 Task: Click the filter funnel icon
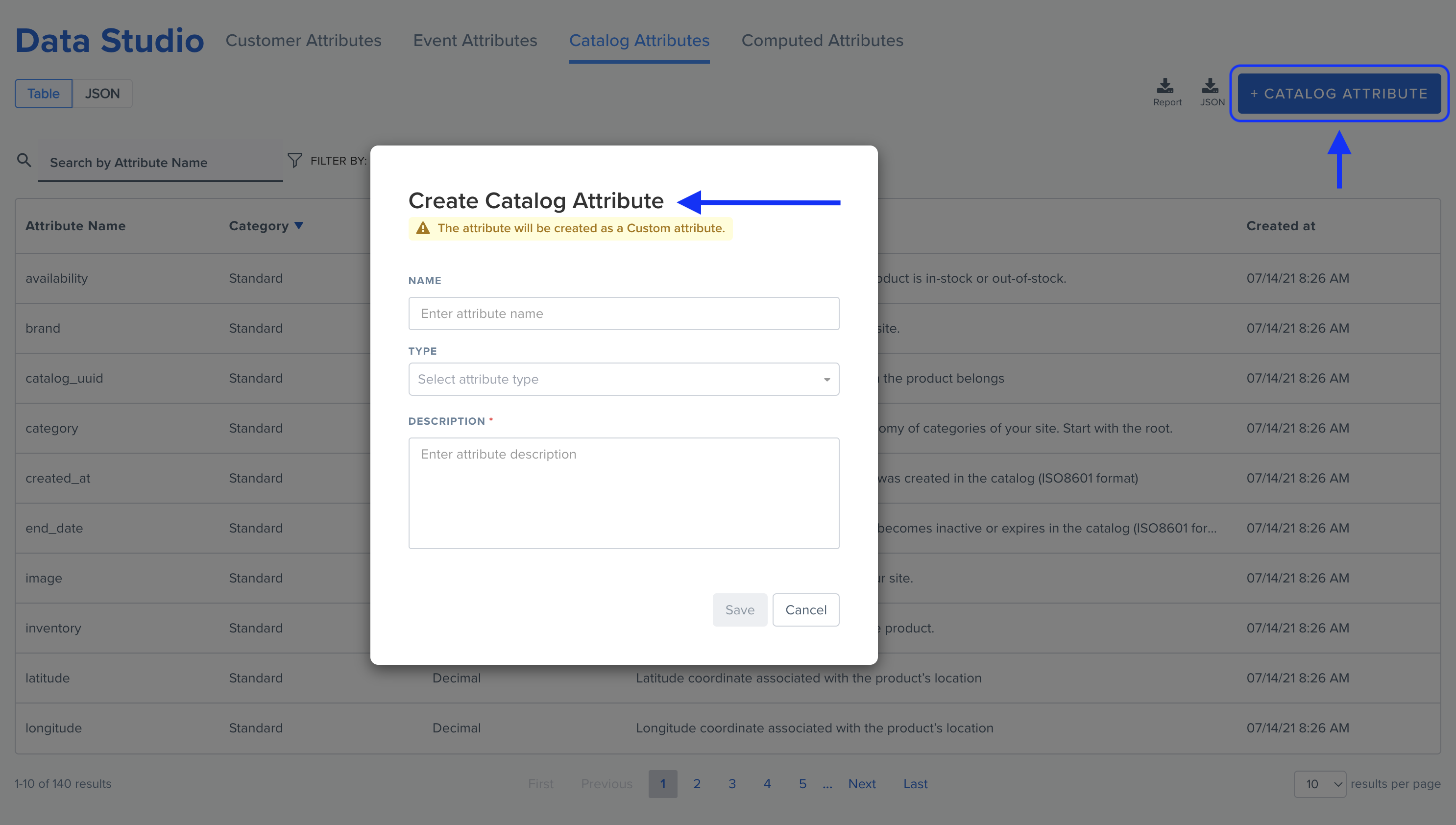(294, 160)
